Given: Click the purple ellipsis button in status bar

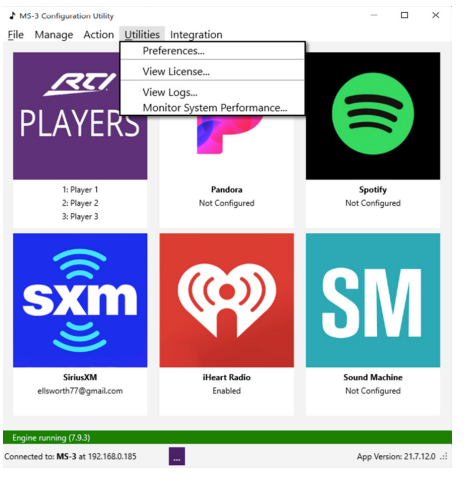Looking at the screenshot, I should coord(177,456).
